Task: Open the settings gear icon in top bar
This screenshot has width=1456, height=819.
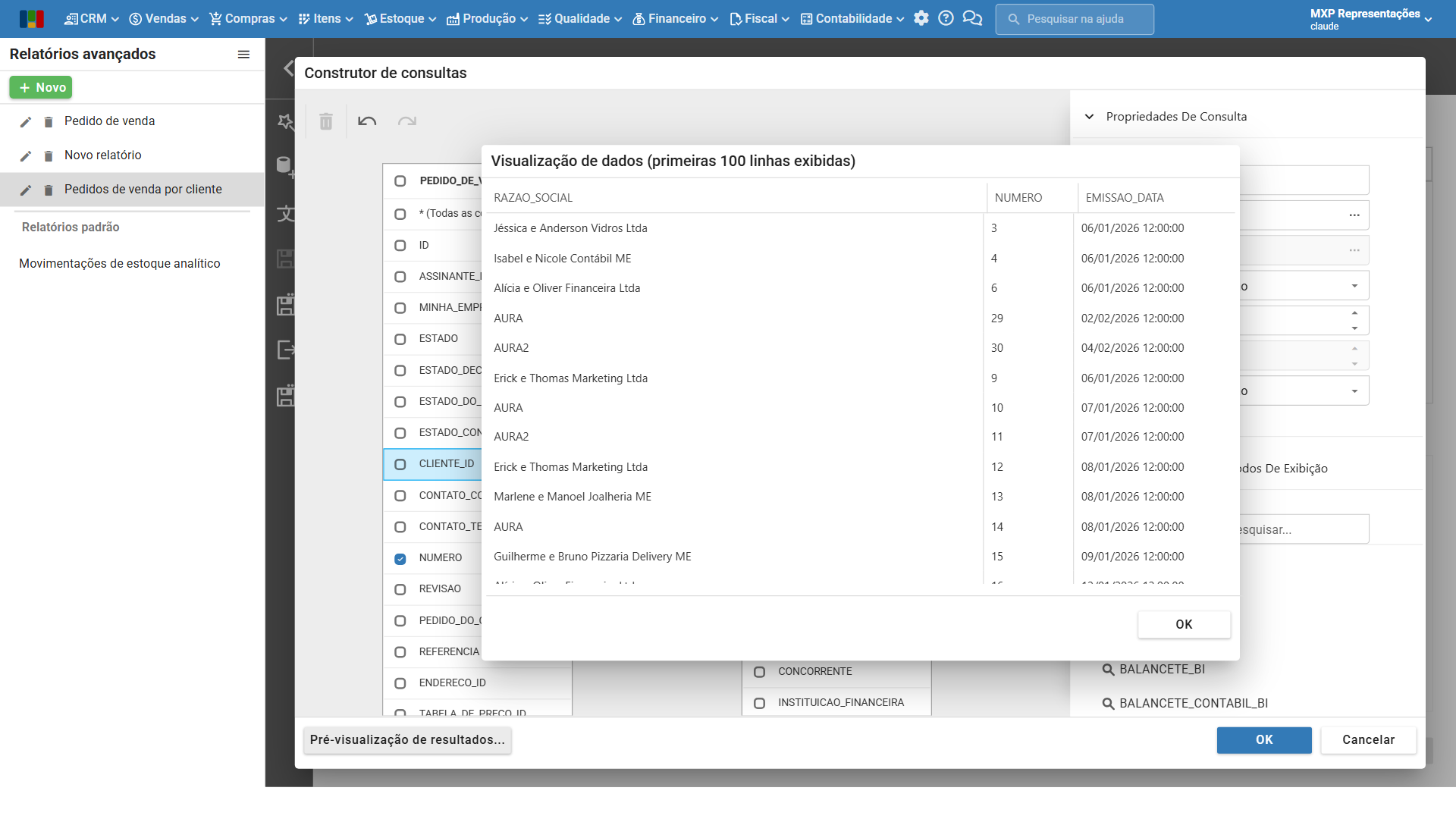Action: [x=921, y=18]
